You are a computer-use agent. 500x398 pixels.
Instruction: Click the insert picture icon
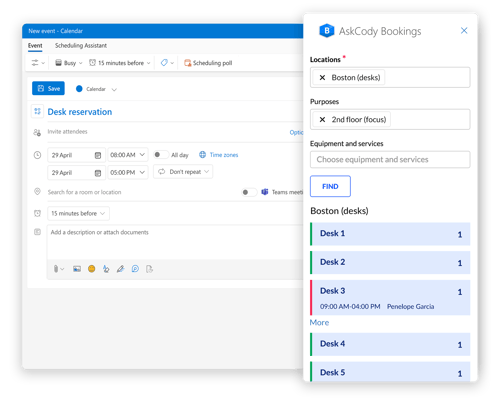pyautogui.click(x=77, y=269)
